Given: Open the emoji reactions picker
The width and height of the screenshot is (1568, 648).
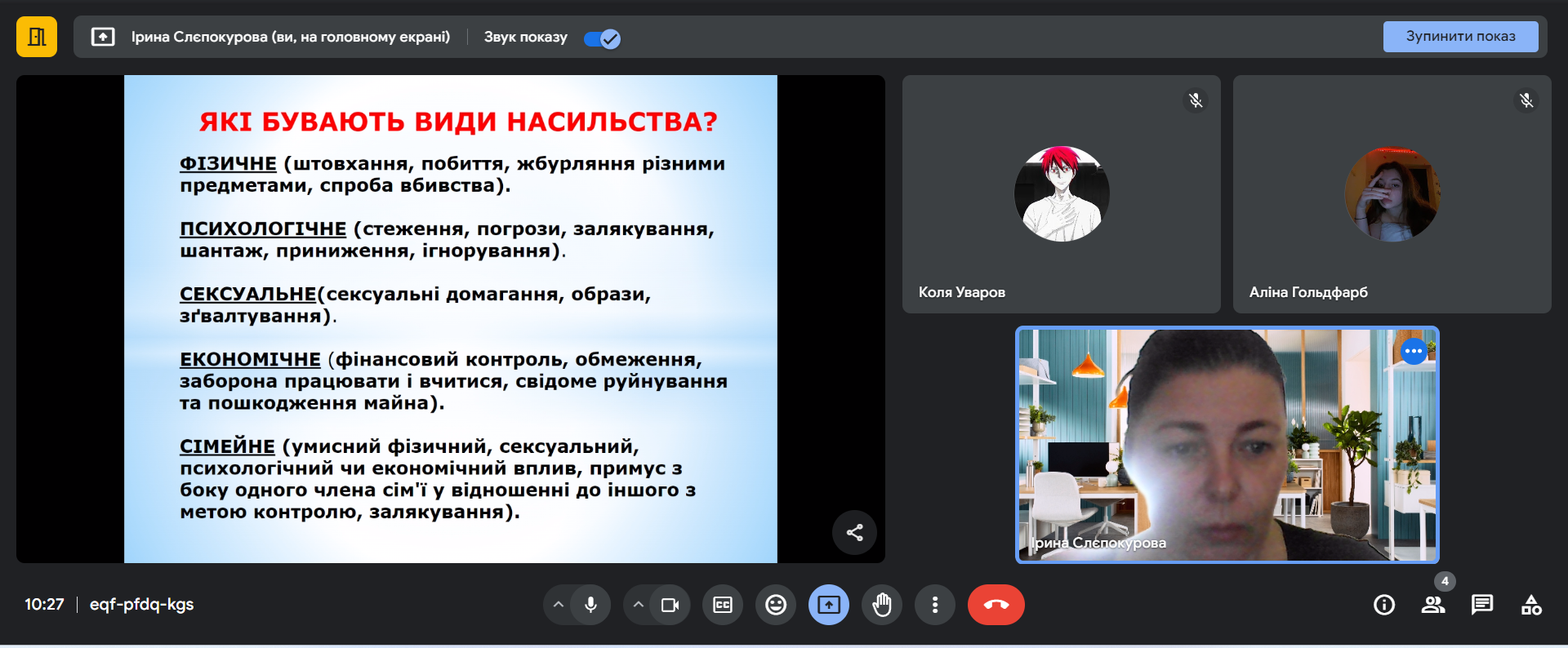Looking at the screenshot, I should 776,605.
